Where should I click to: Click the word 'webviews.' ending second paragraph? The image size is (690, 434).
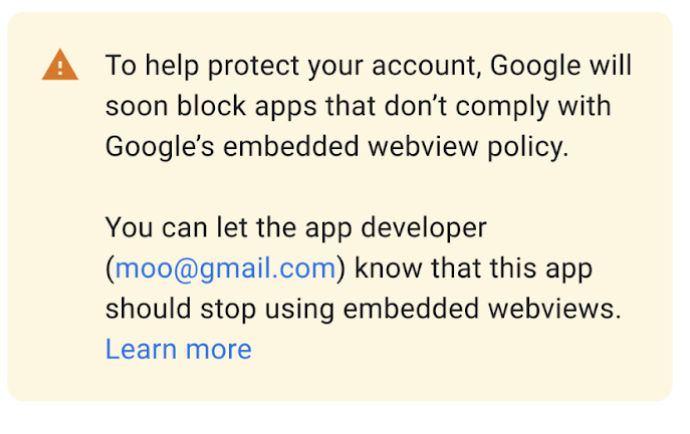click(554, 309)
